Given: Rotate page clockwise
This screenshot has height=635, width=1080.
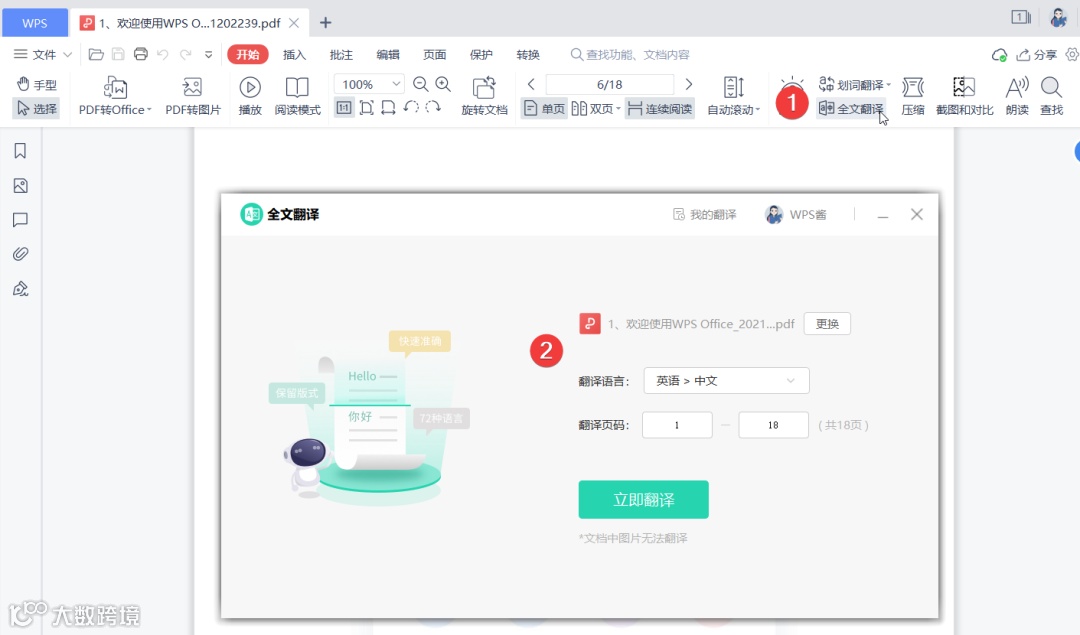Looking at the screenshot, I should tap(433, 107).
